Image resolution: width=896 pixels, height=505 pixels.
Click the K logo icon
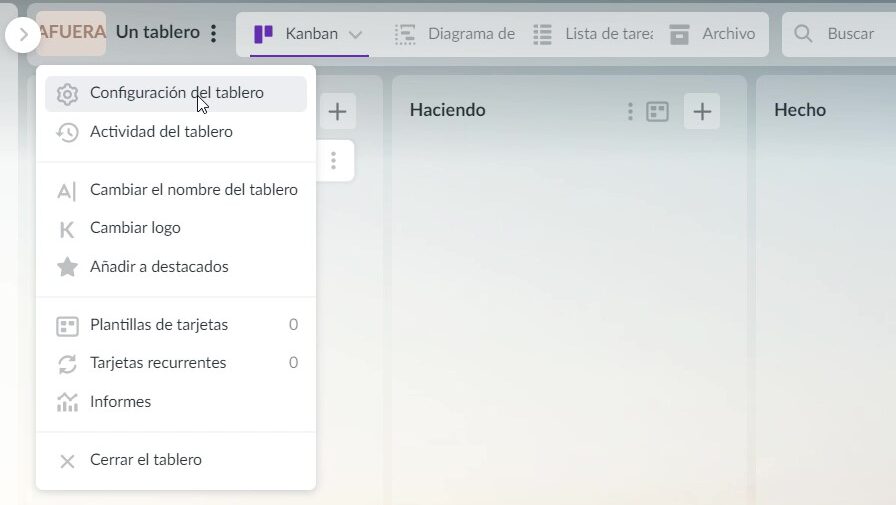pos(67,229)
